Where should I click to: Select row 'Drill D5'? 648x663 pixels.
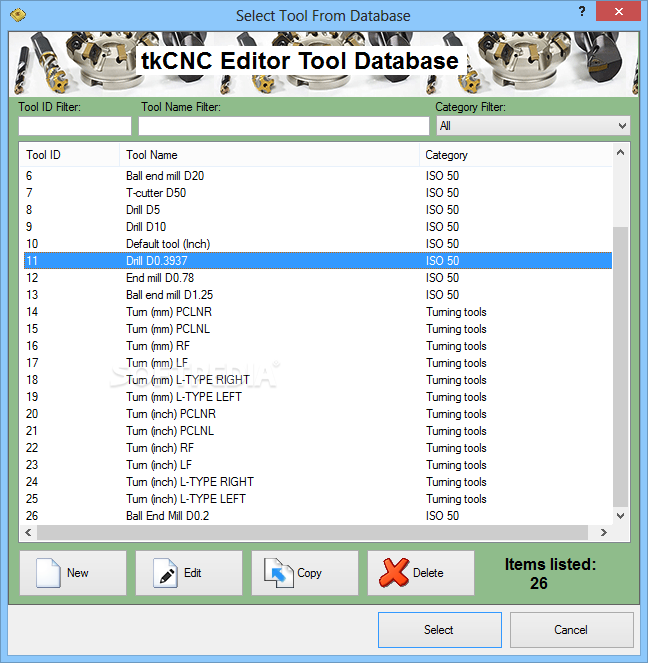click(318, 210)
